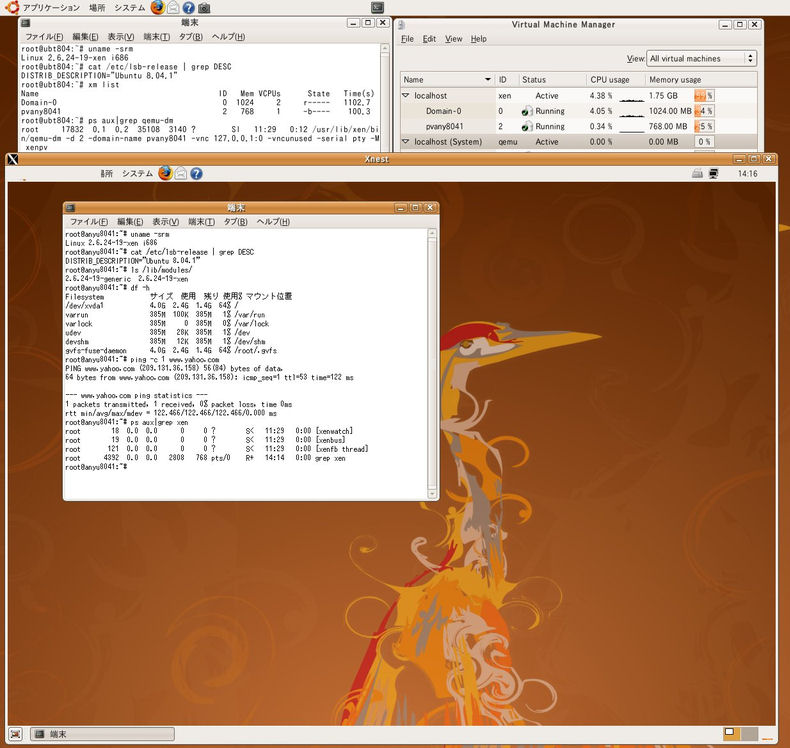Select the Domain-0 virtual machine row

click(578, 111)
